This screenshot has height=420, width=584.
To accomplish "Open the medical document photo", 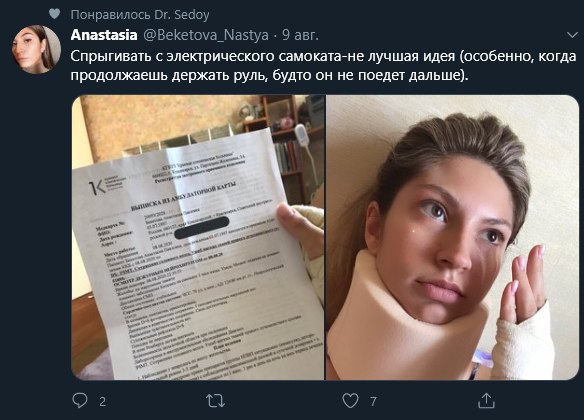I will coord(198,237).
